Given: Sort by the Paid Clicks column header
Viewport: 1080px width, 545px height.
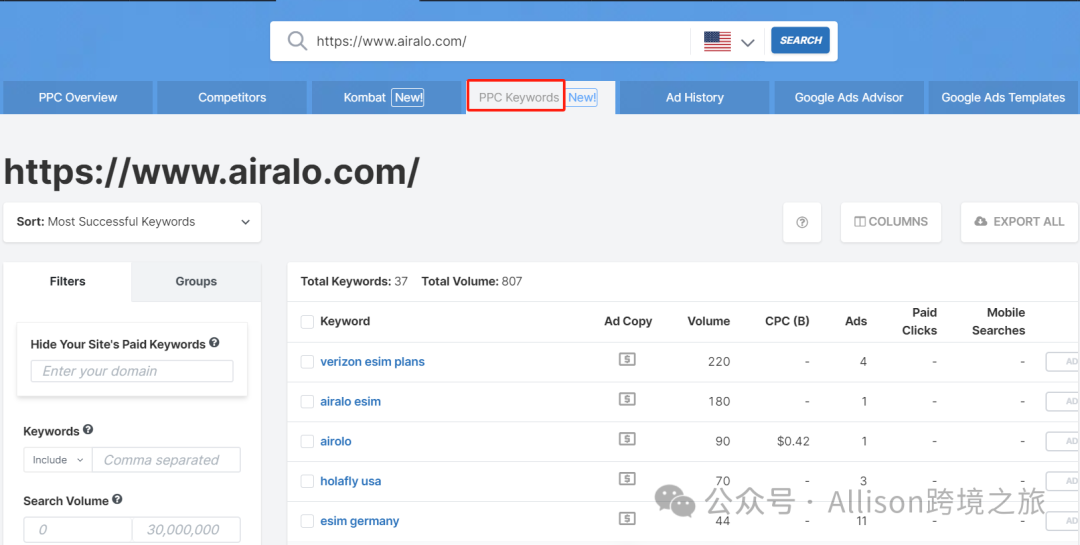Looking at the screenshot, I should (x=920, y=322).
